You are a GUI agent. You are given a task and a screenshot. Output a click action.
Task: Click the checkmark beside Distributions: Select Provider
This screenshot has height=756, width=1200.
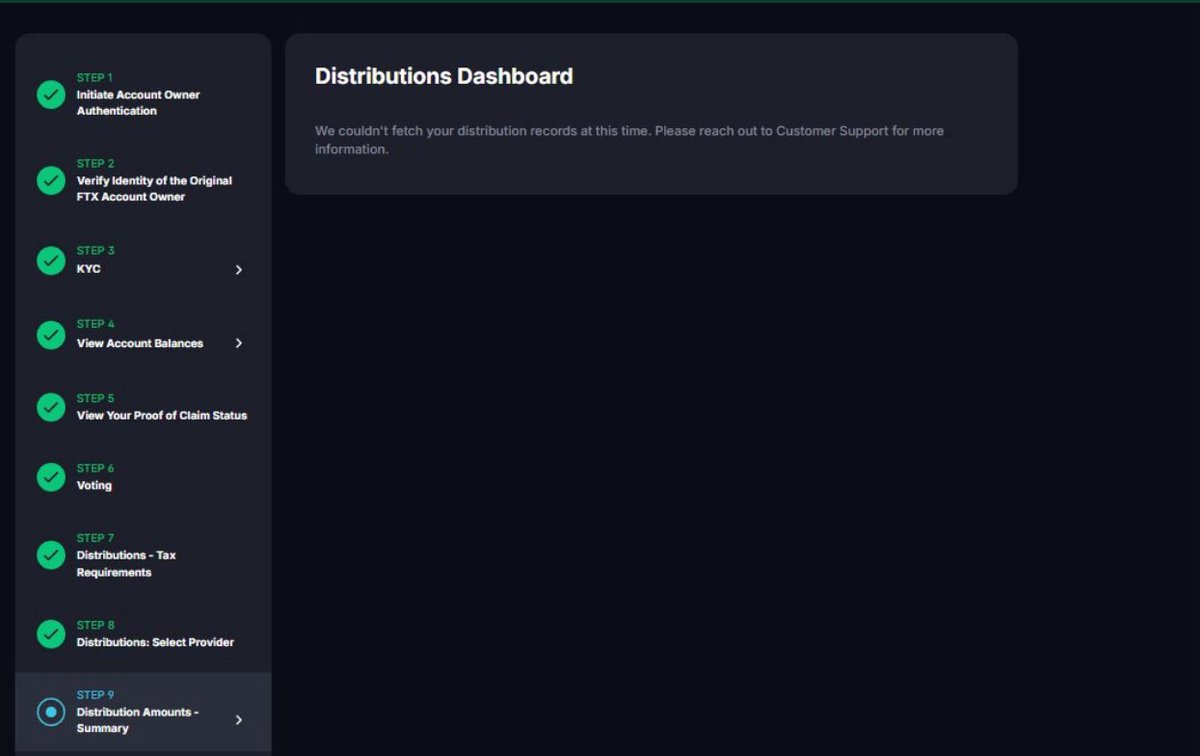(51, 634)
